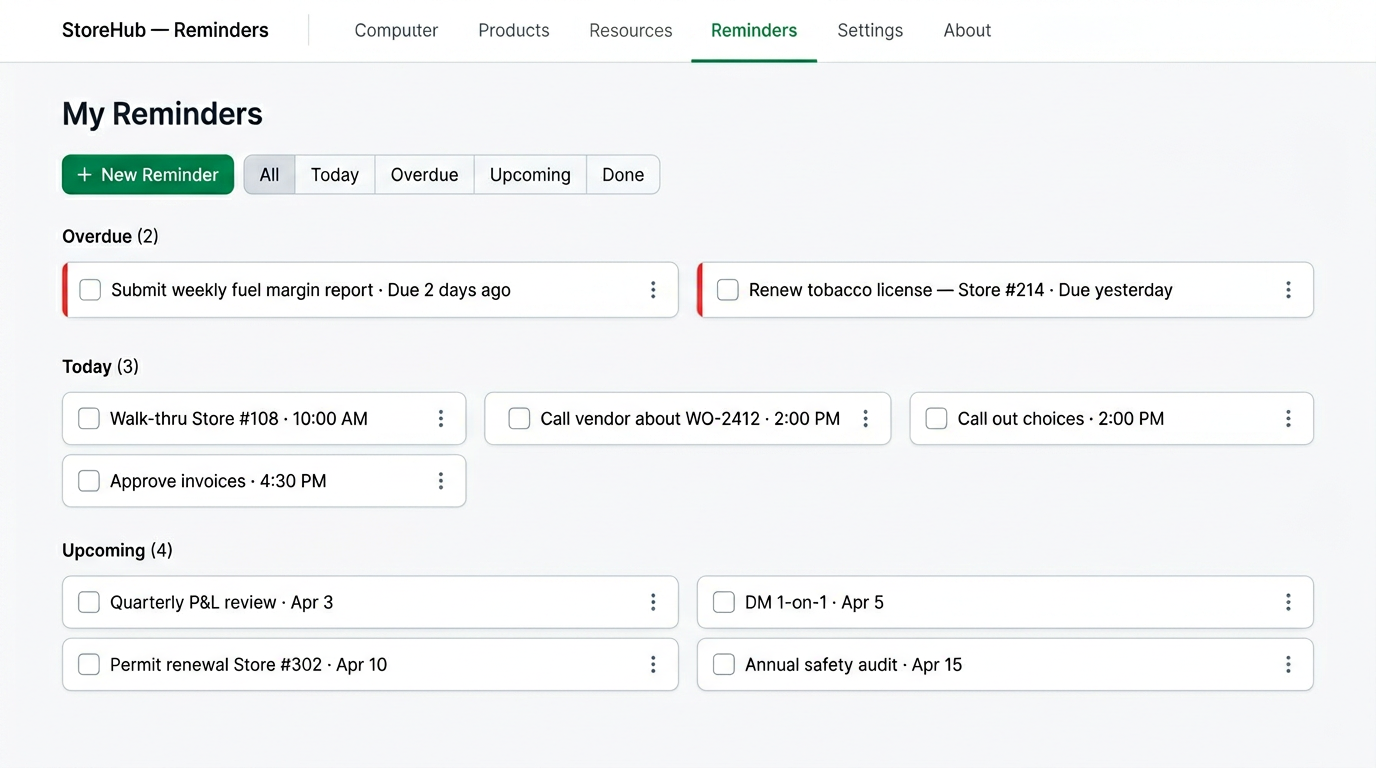The height and width of the screenshot is (768, 1376).
Task: Check off Submit weekly fuel margin report
Action: 90,290
